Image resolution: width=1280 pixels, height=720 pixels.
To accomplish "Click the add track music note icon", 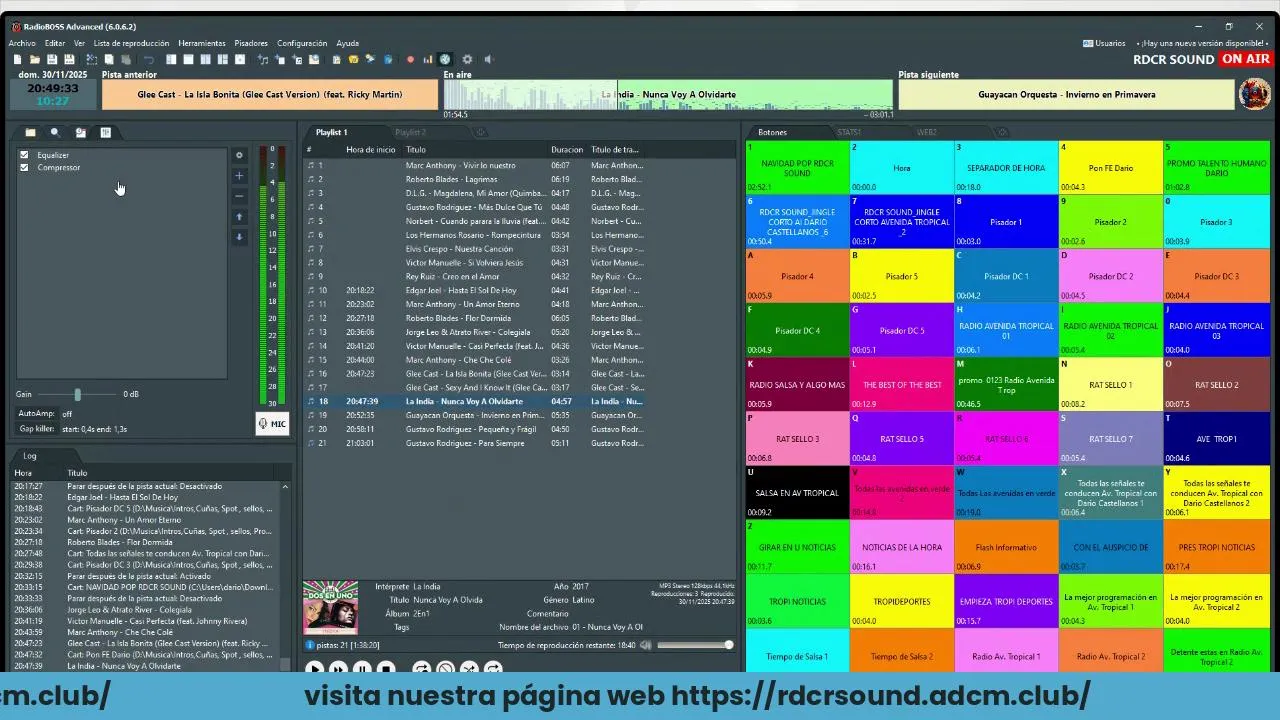I will (262, 59).
